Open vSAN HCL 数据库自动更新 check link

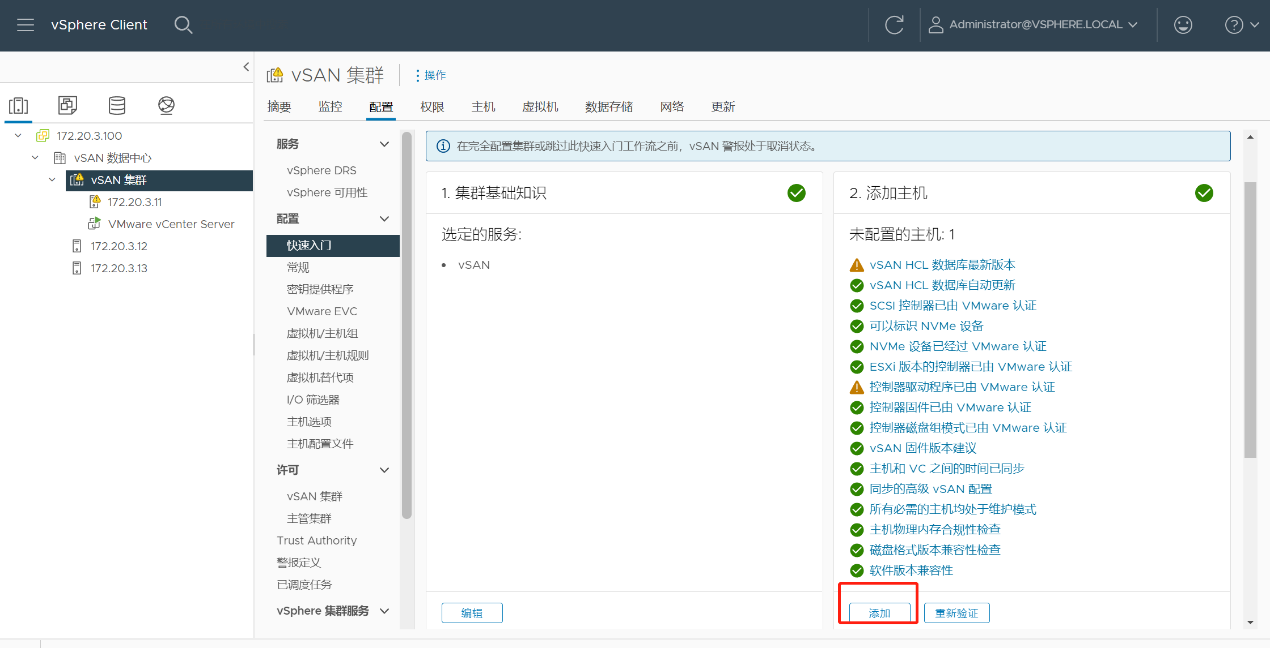pyautogui.click(x=942, y=285)
